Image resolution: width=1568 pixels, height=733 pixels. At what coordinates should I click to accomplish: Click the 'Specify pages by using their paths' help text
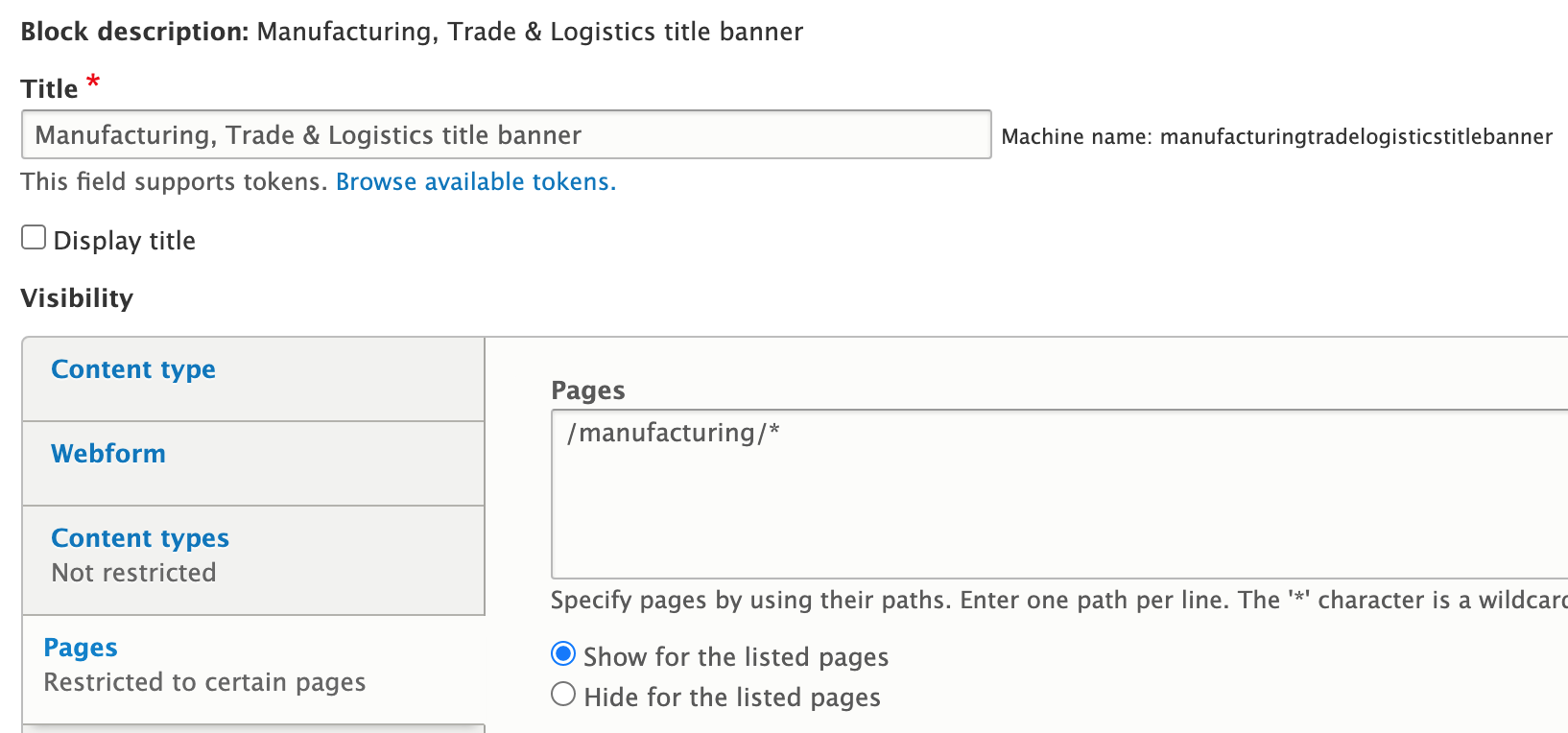point(1059,601)
